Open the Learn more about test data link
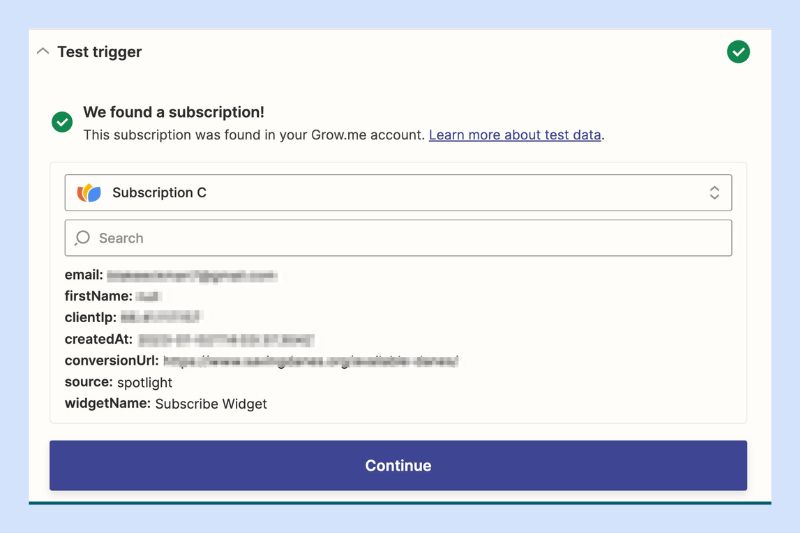Screen dimensions: 800x533 (515, 135)
